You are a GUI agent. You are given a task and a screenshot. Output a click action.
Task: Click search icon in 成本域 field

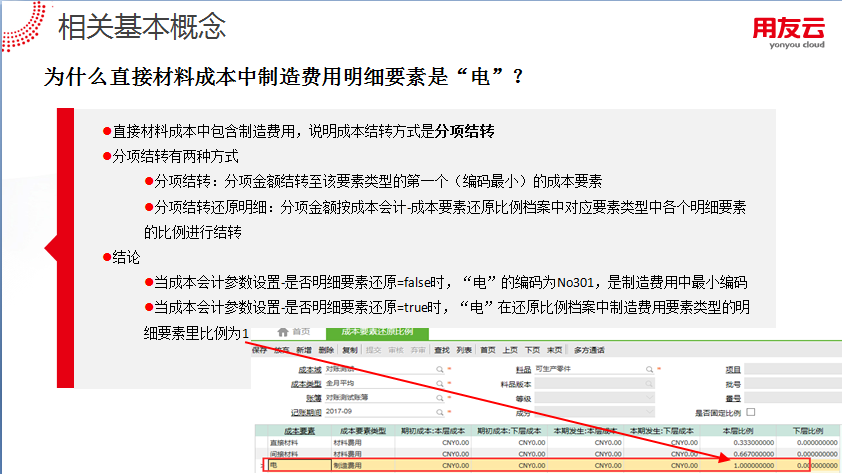click(440, 369)
